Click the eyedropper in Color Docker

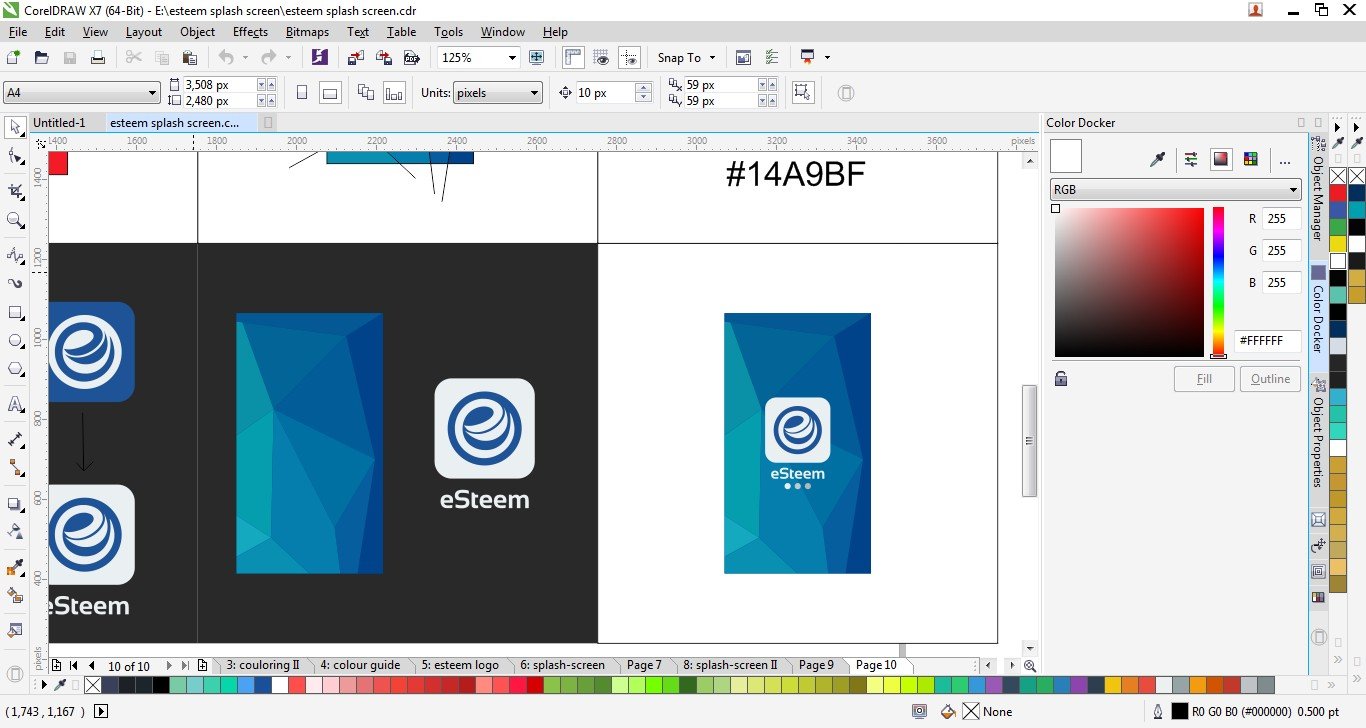(1157, 159)
